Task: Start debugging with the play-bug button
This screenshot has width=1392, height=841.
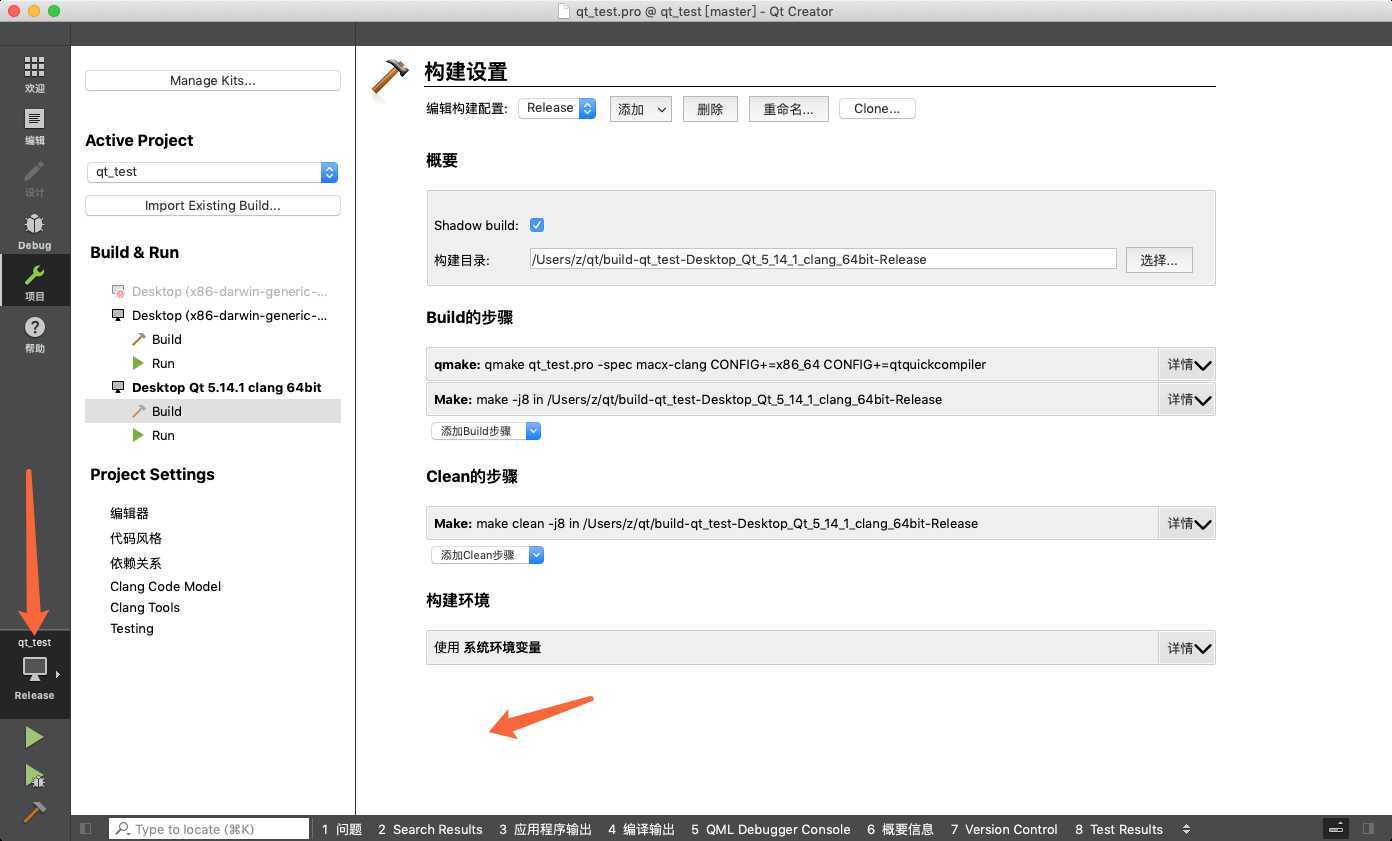Action: [x=34, y=775]
